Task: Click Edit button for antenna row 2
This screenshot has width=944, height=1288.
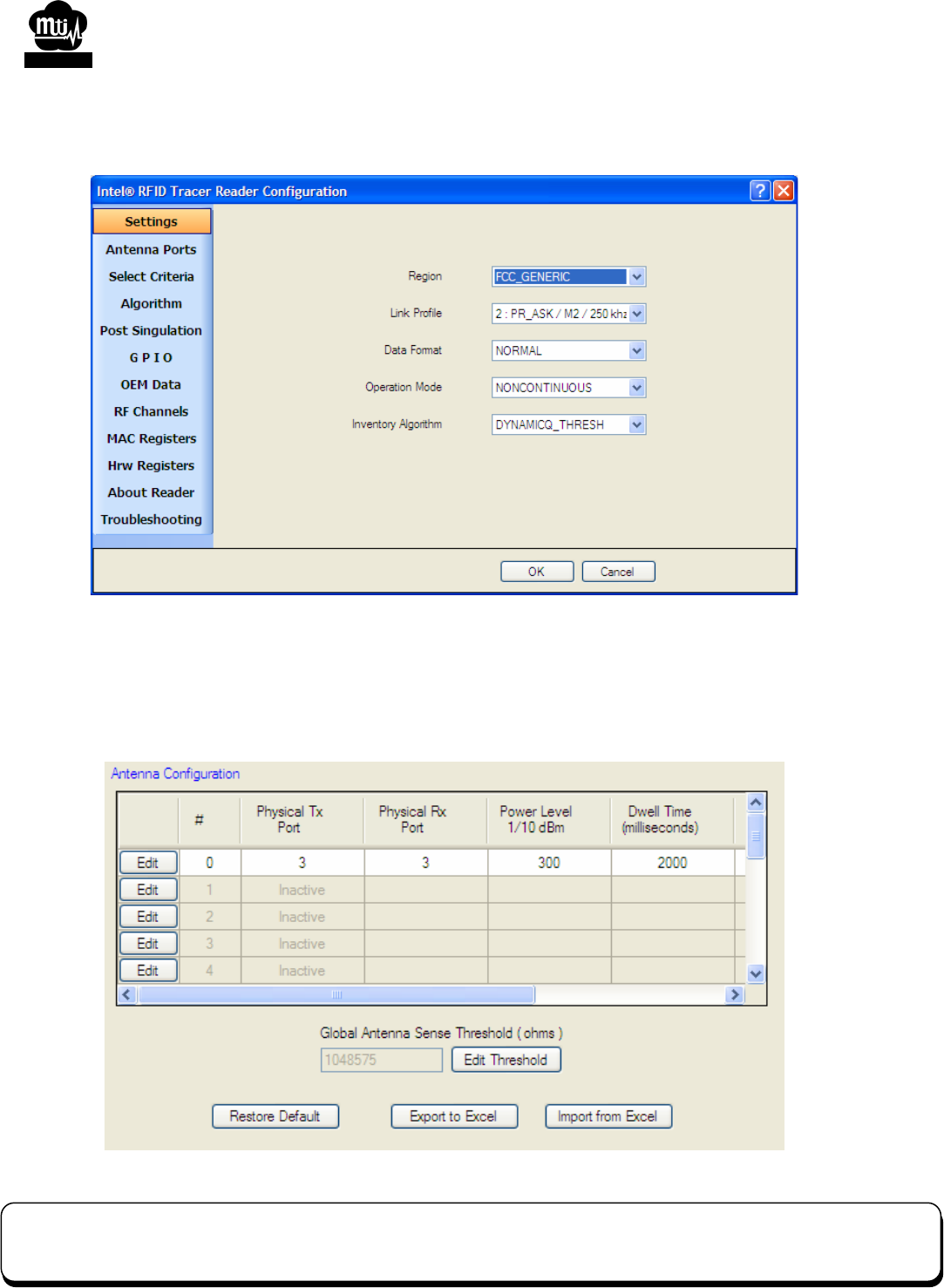Action: tap(148, 917)
